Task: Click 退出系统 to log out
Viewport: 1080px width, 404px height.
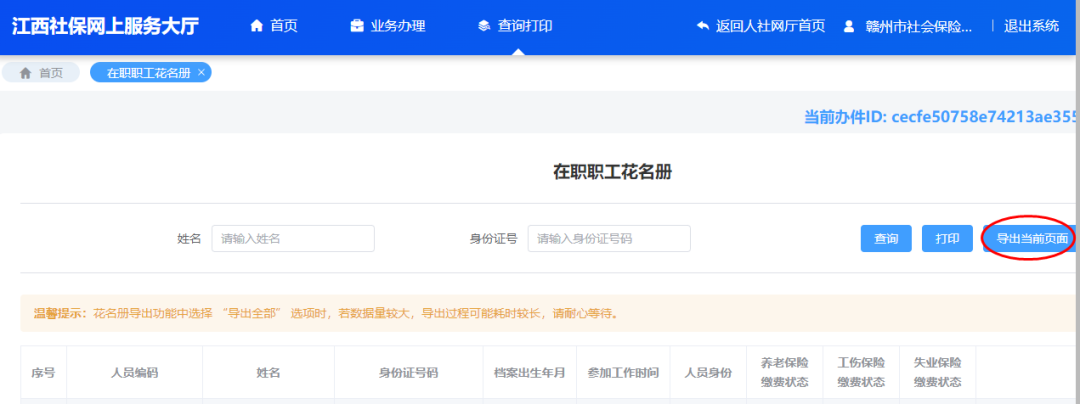Action: [x=1031, y=26]
